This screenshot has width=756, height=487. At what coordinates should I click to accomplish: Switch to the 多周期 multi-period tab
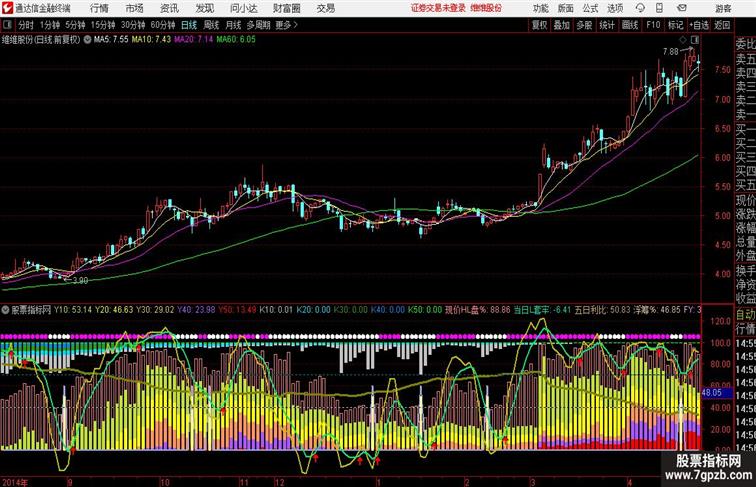click(x=258, y=25)
